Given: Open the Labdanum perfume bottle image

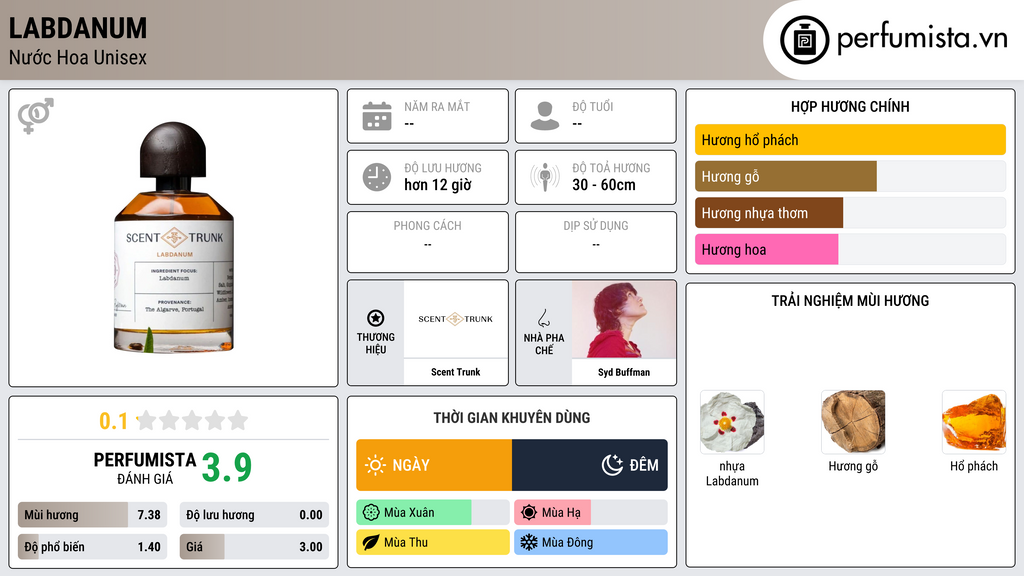Looking at the screenshot, I should pos(174,238).
